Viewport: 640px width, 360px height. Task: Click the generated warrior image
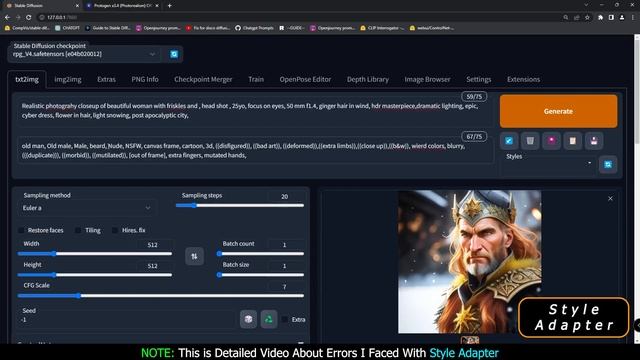(469, 262)
